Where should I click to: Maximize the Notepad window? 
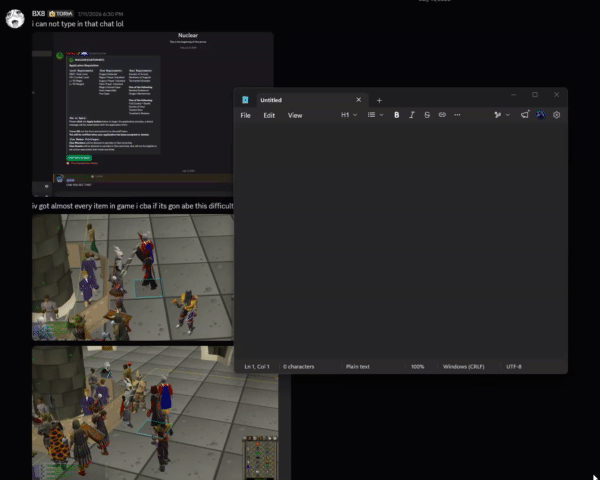535,95
